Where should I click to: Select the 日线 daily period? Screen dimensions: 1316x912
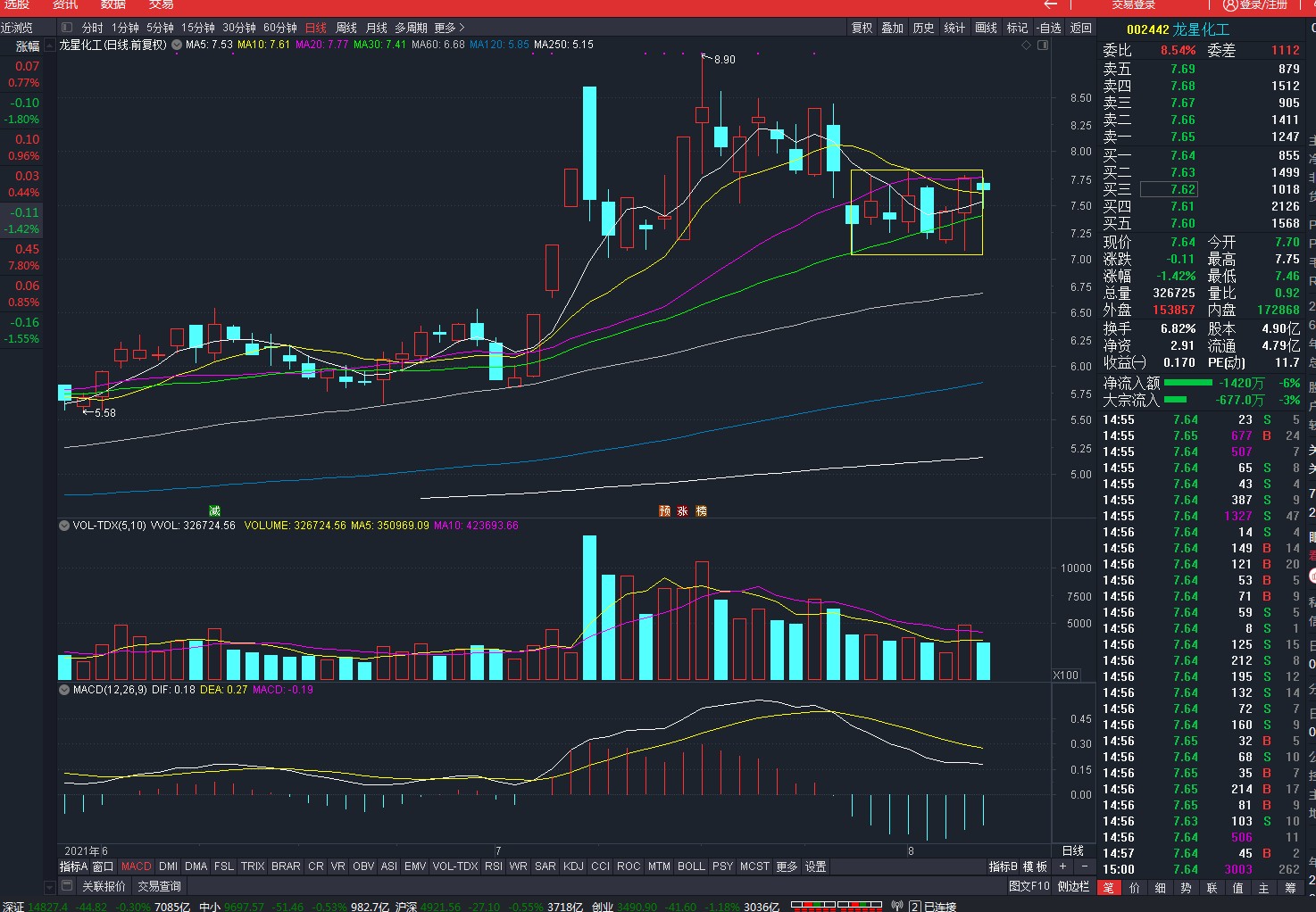point(316,28)
